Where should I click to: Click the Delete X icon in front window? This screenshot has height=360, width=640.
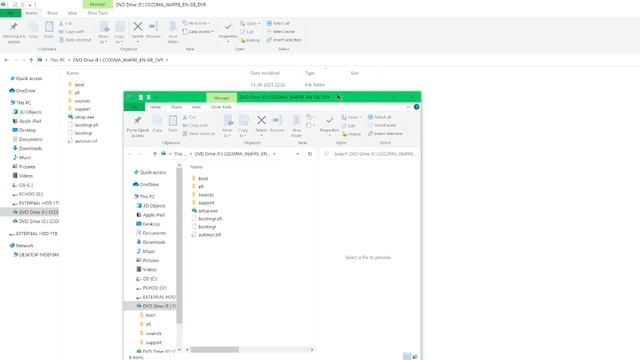point(261,120)
